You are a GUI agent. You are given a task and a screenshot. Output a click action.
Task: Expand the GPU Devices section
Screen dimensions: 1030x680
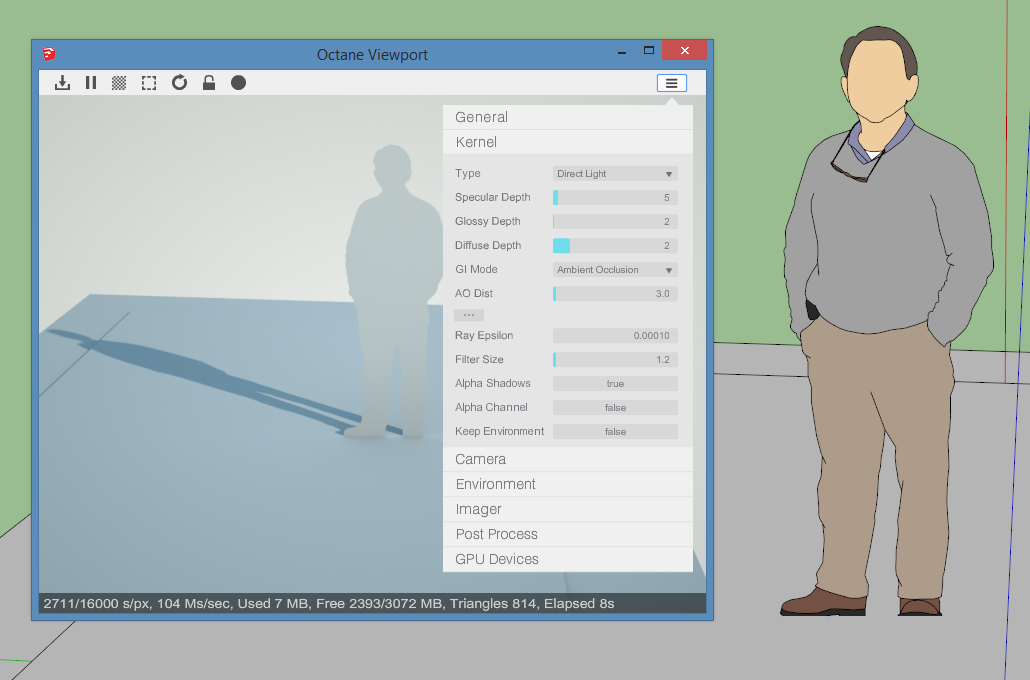coord(568,559)
